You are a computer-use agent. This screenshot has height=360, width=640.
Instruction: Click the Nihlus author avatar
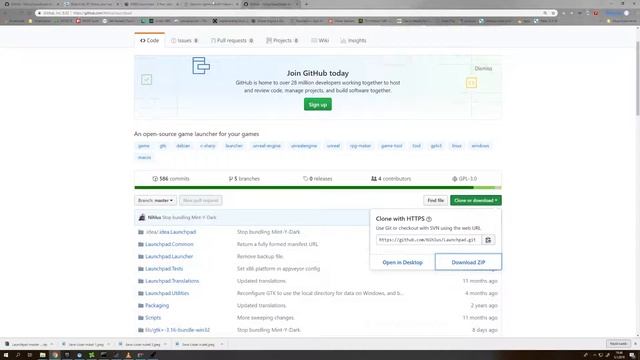[x=142, y=217]
